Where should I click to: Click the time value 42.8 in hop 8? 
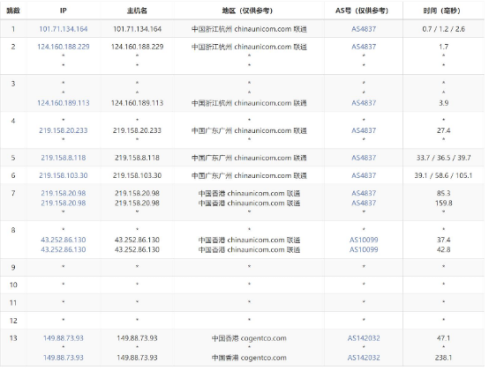444,249
